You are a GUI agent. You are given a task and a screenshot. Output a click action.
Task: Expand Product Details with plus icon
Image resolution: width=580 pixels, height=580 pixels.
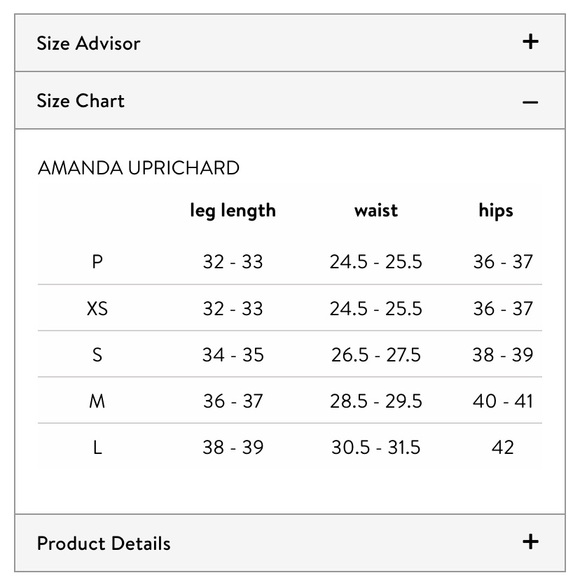[x=530, y=542]
